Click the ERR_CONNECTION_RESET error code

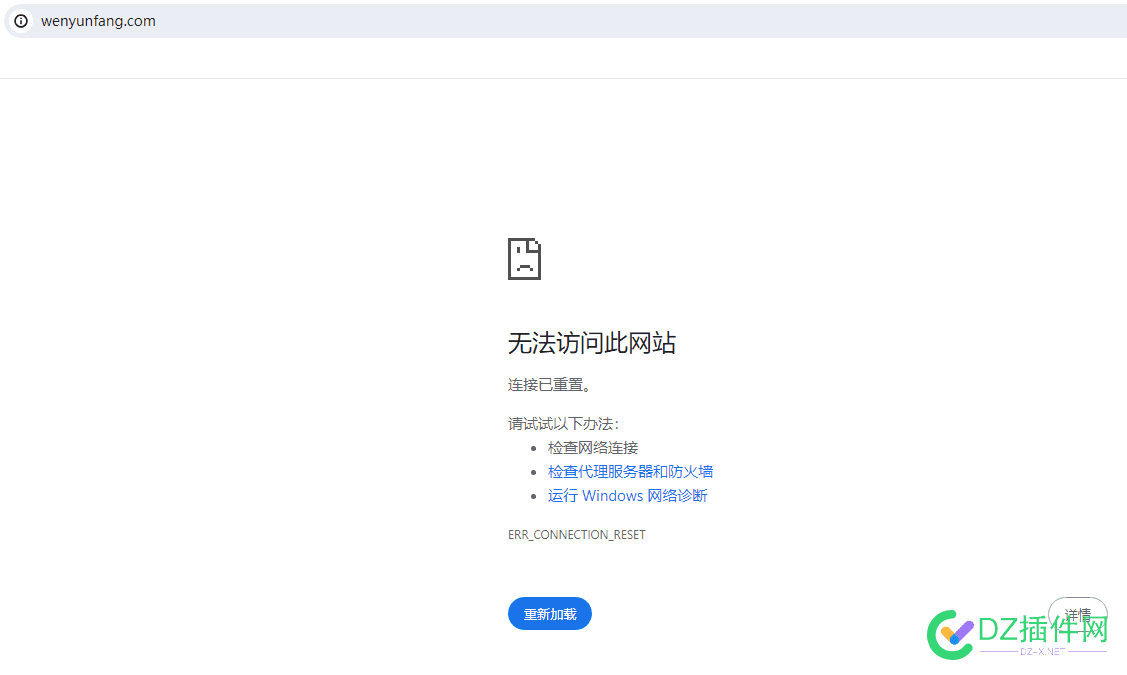point(576,535)
